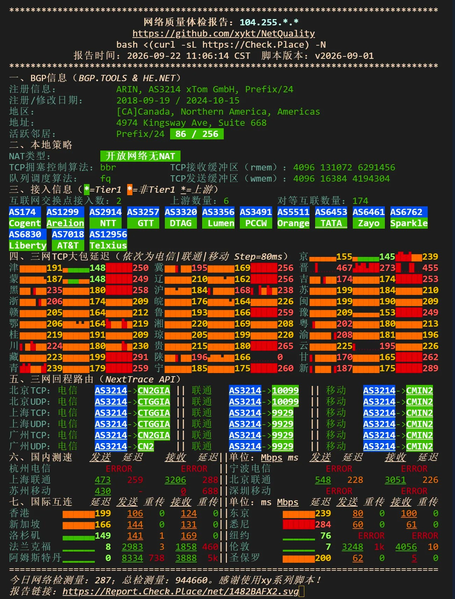This screenshot has width=455, height=599.
Task: Click the 晋 row latency value 467
Action: pos(344,268)
